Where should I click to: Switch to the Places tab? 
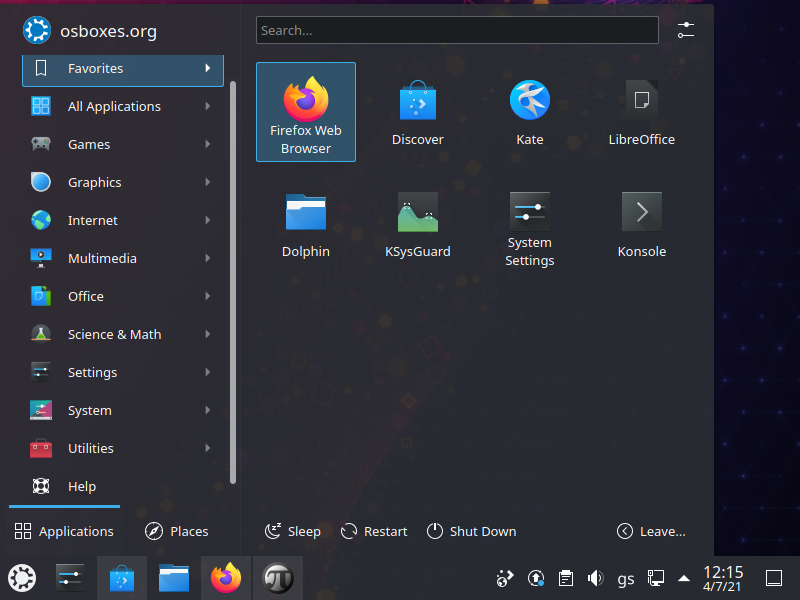click(177, 531)
